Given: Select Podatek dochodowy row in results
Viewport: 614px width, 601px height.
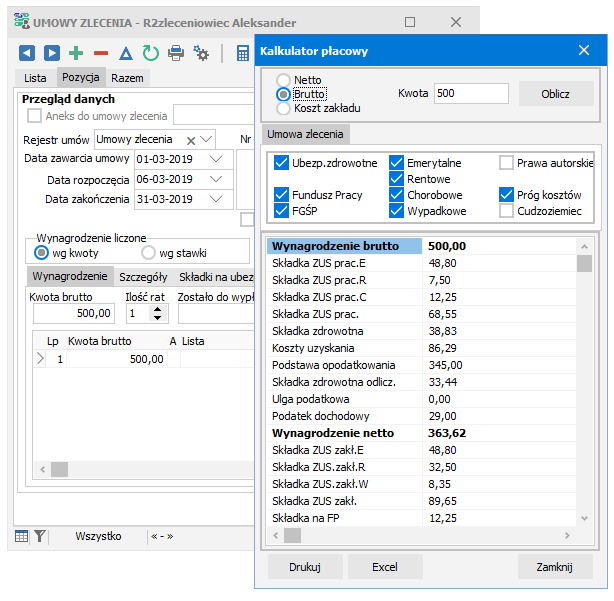Looking at the screenshot, I should tap(421, 416).
